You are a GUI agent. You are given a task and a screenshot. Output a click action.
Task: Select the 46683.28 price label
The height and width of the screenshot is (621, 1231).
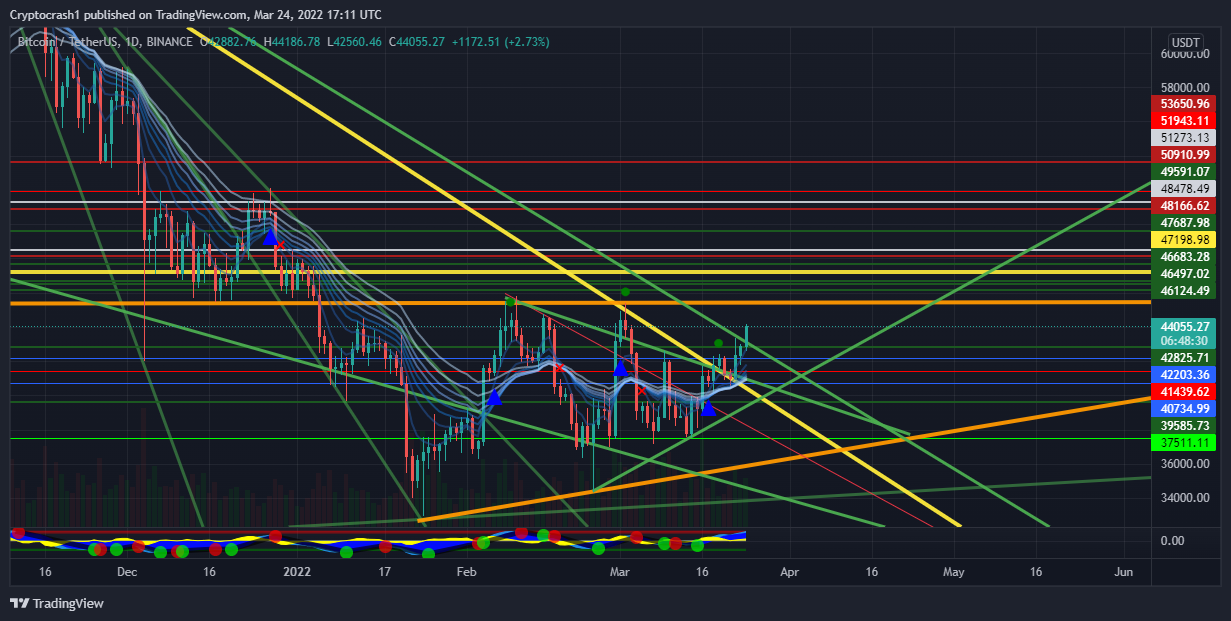click(x=1184, y=256)
